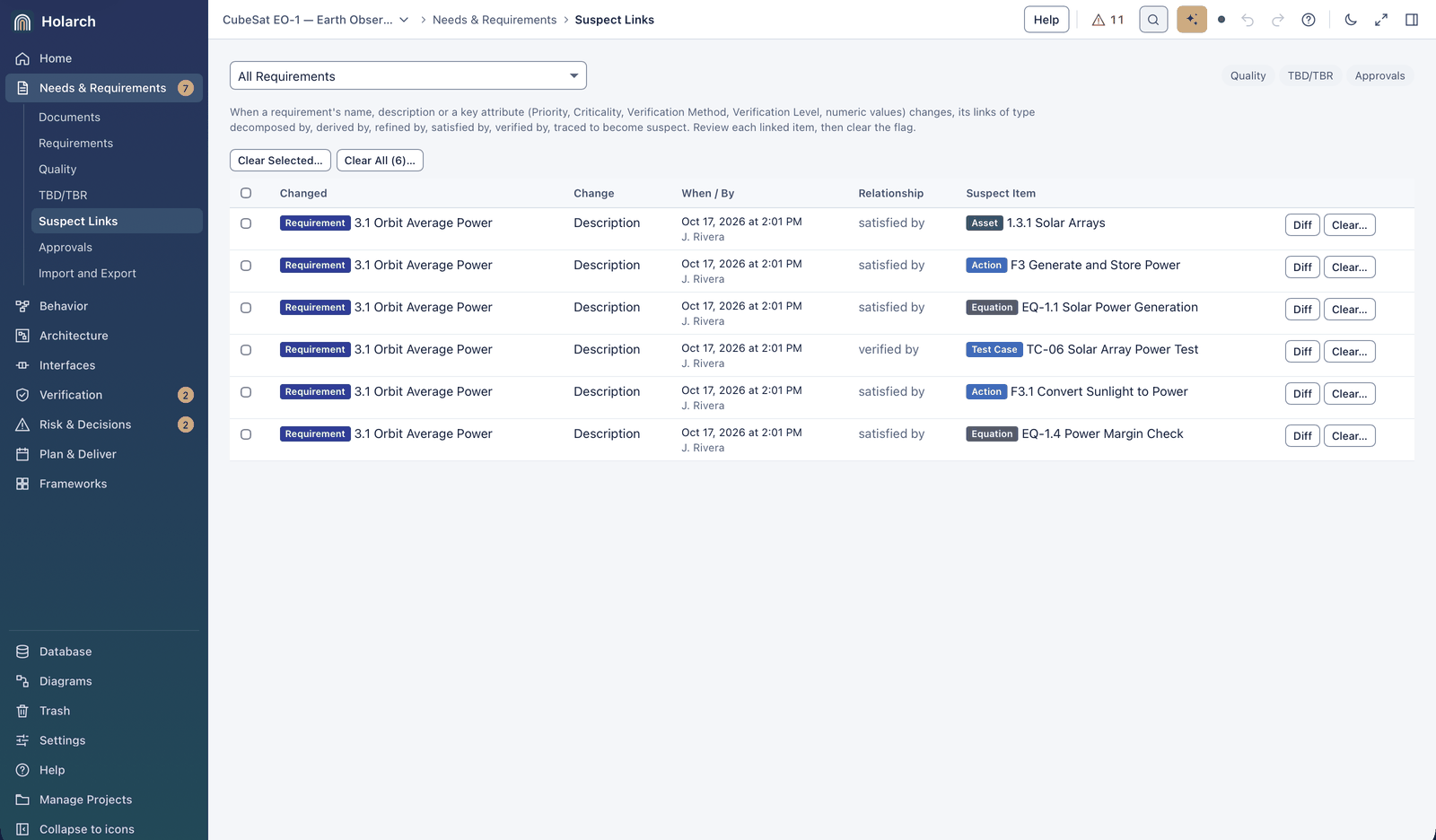
Task: Click the Holarch logo icon
Action: [22, 22]
